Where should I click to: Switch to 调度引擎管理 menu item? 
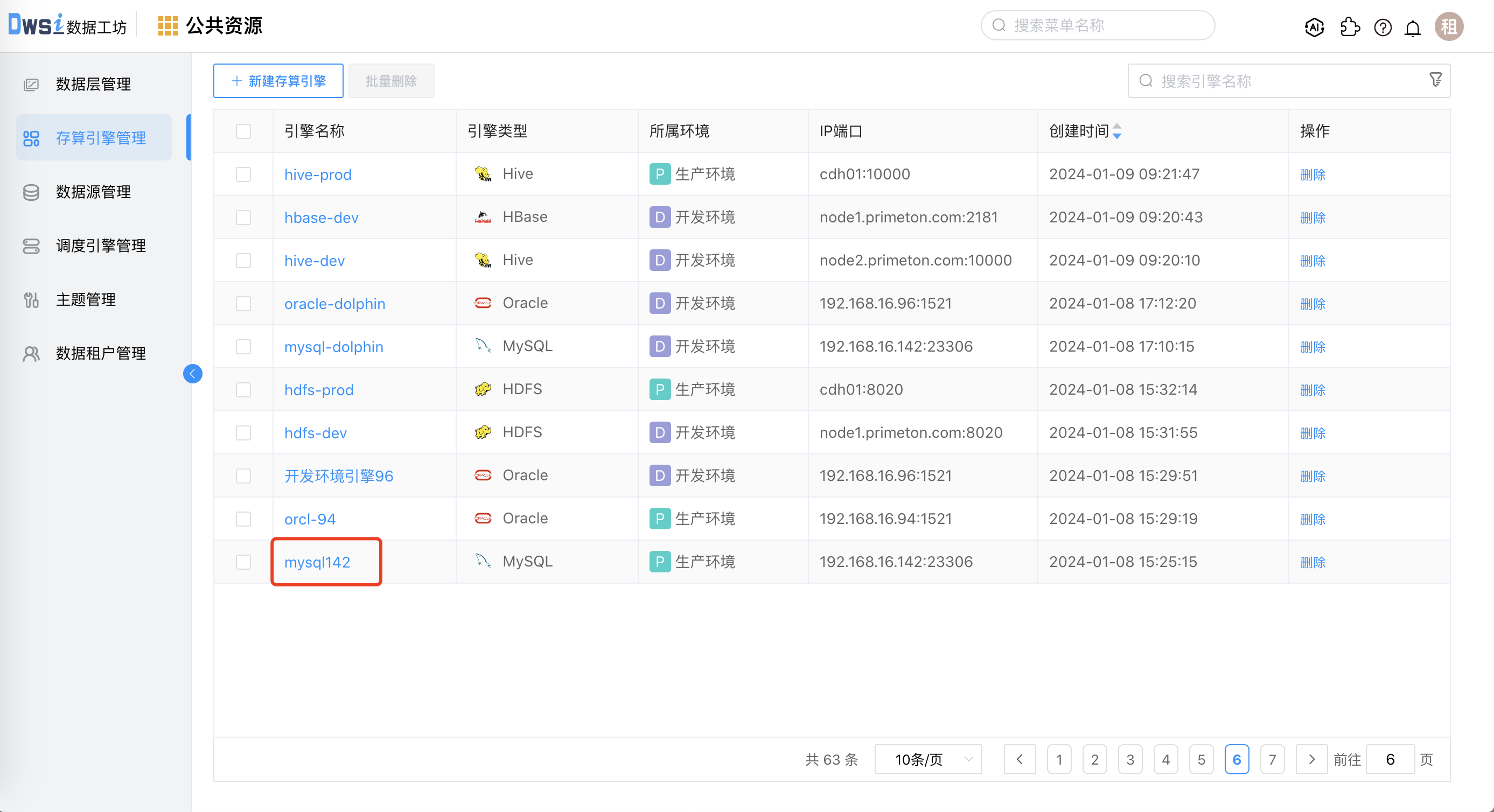pyautogui.click(x=100, y=246)
